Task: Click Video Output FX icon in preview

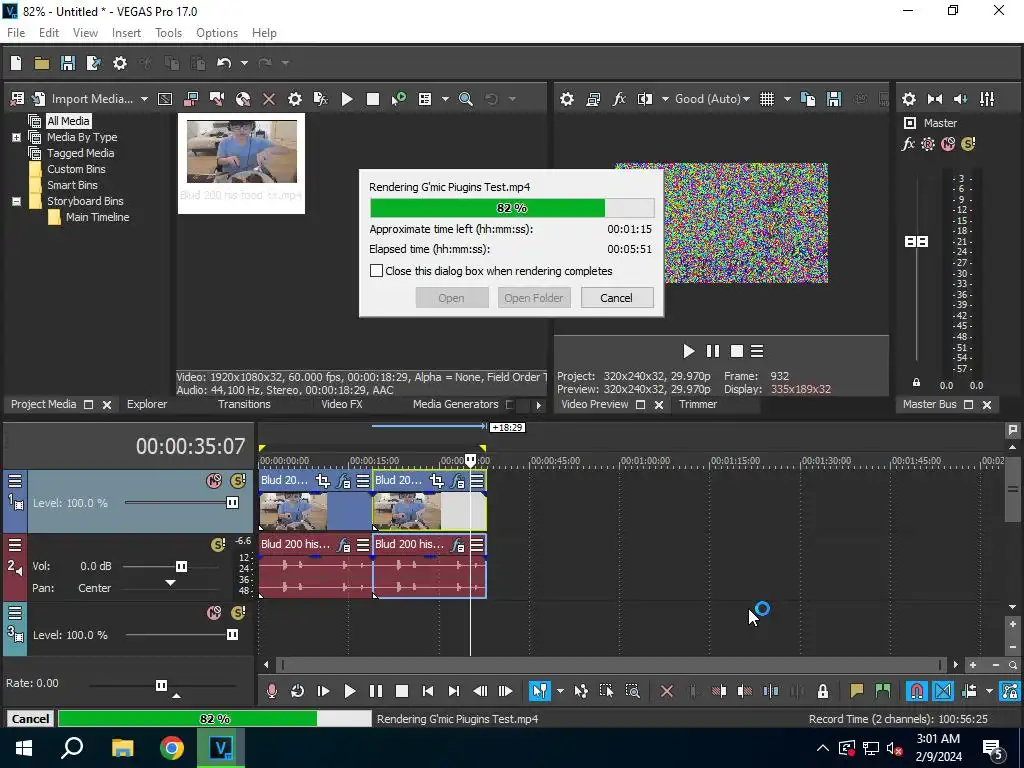Action: click(619, 99)
